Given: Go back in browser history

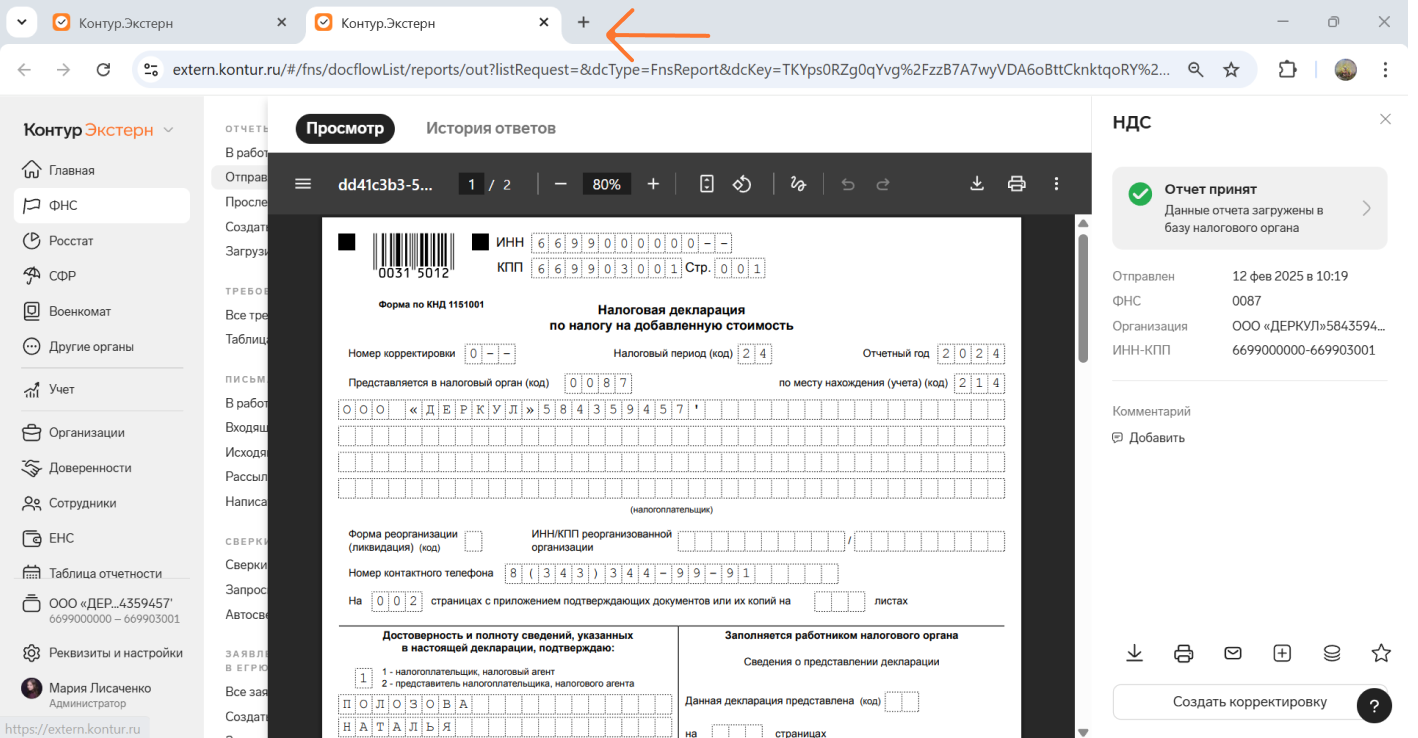Looking at the screenshot, I should (25, 69).
